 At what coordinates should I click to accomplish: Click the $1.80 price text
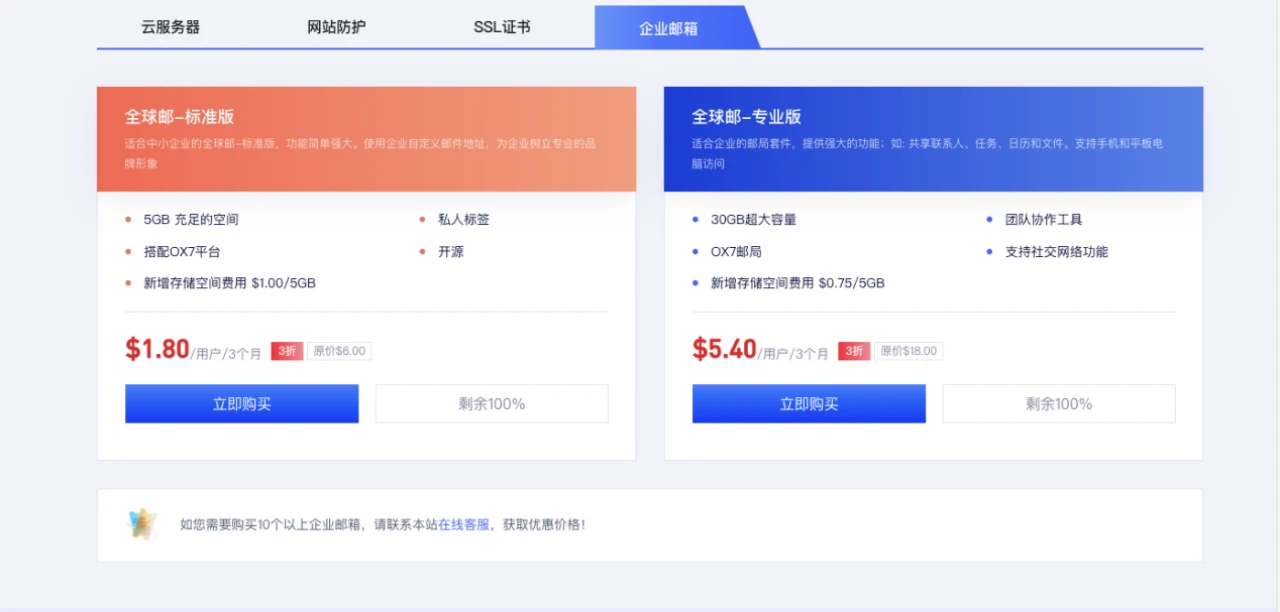[157, 349]
